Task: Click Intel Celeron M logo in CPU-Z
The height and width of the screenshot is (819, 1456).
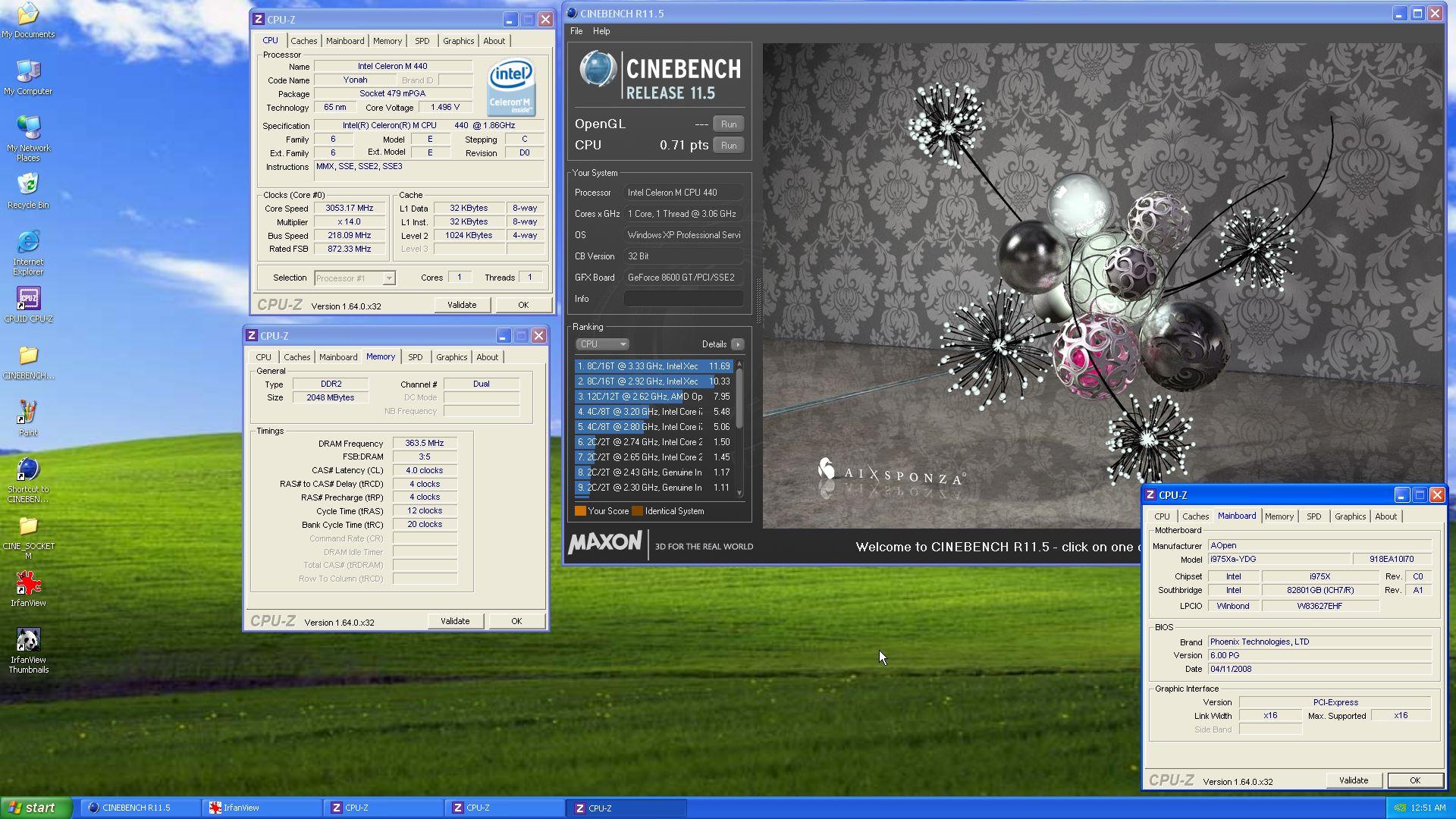Action: pyautogui.click(x=510, y=88)
